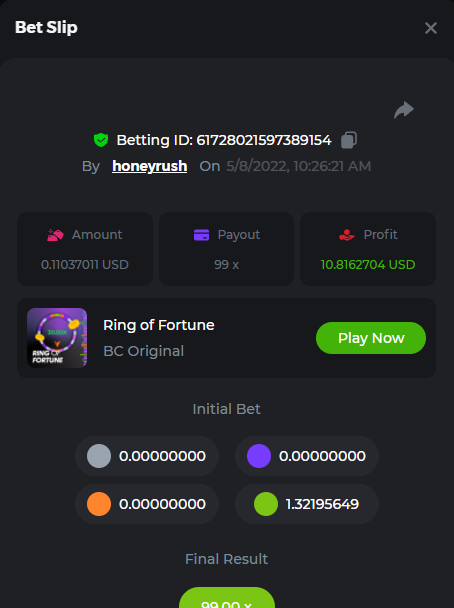Select the green color bet swatch
This screenshot has width=454, height=608.
click(x=266, y=504)
